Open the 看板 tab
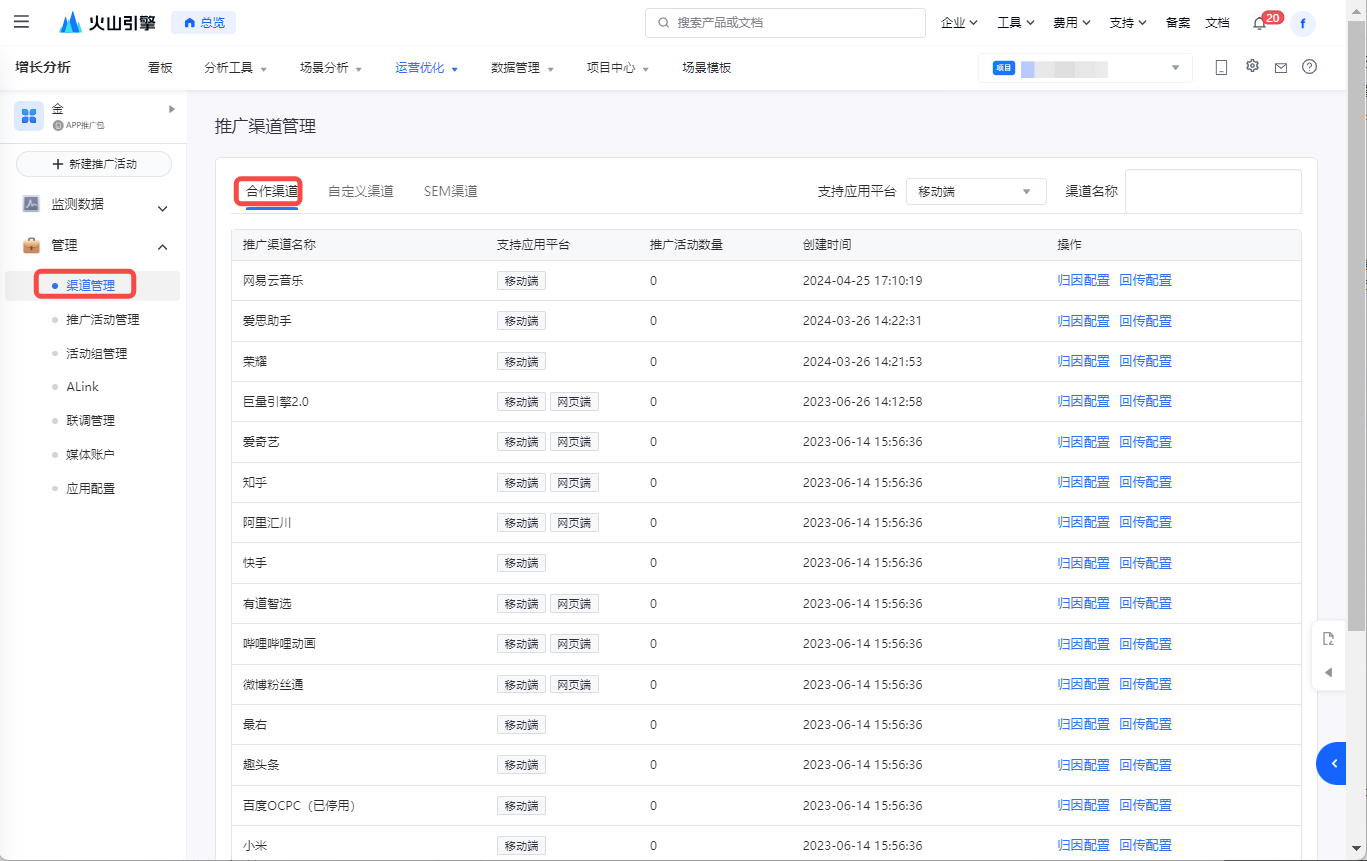The width and height of the screenshot is (1367, 861). tap(160, 68)
